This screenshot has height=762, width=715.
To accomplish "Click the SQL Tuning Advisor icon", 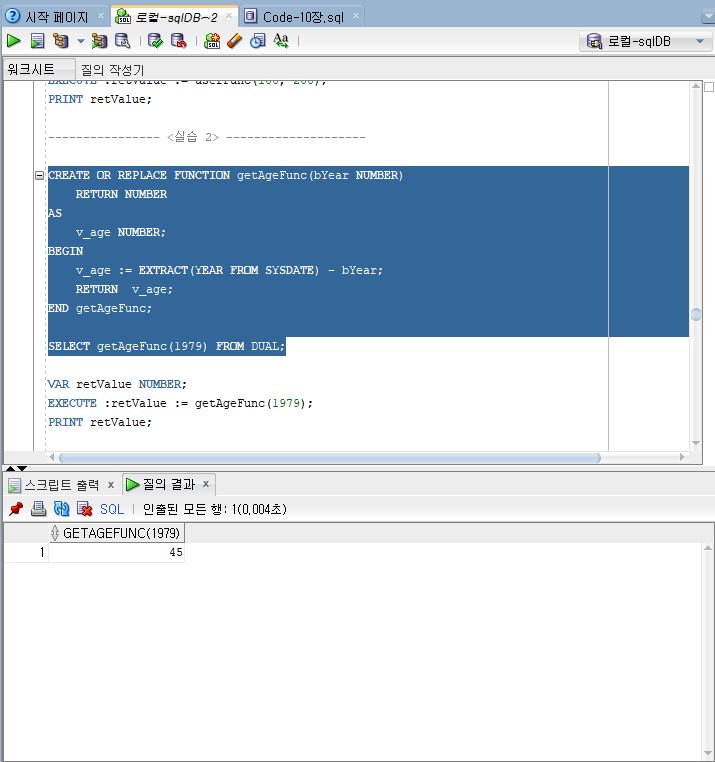I will [122, 41].
